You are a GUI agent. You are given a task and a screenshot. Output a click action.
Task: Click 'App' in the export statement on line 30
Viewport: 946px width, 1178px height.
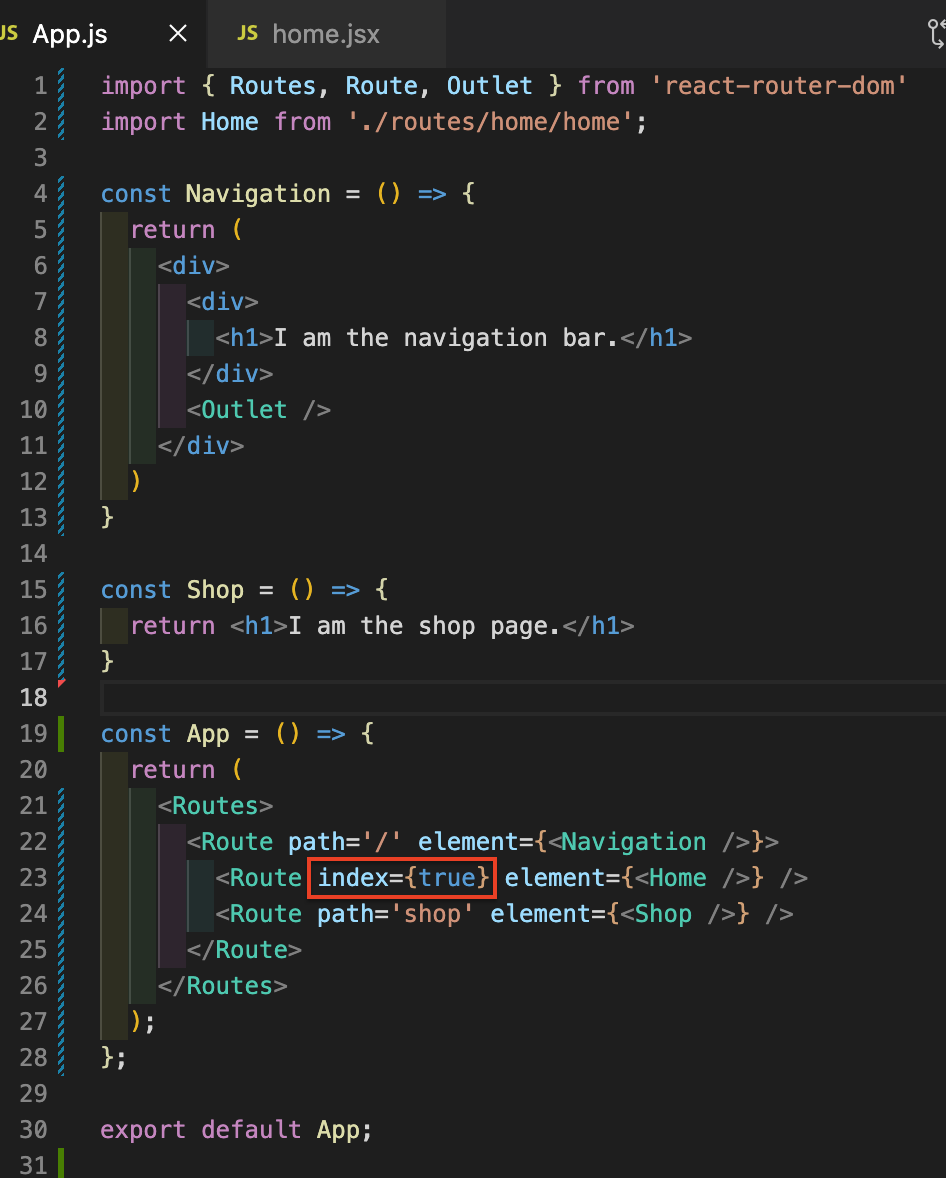337,1129
